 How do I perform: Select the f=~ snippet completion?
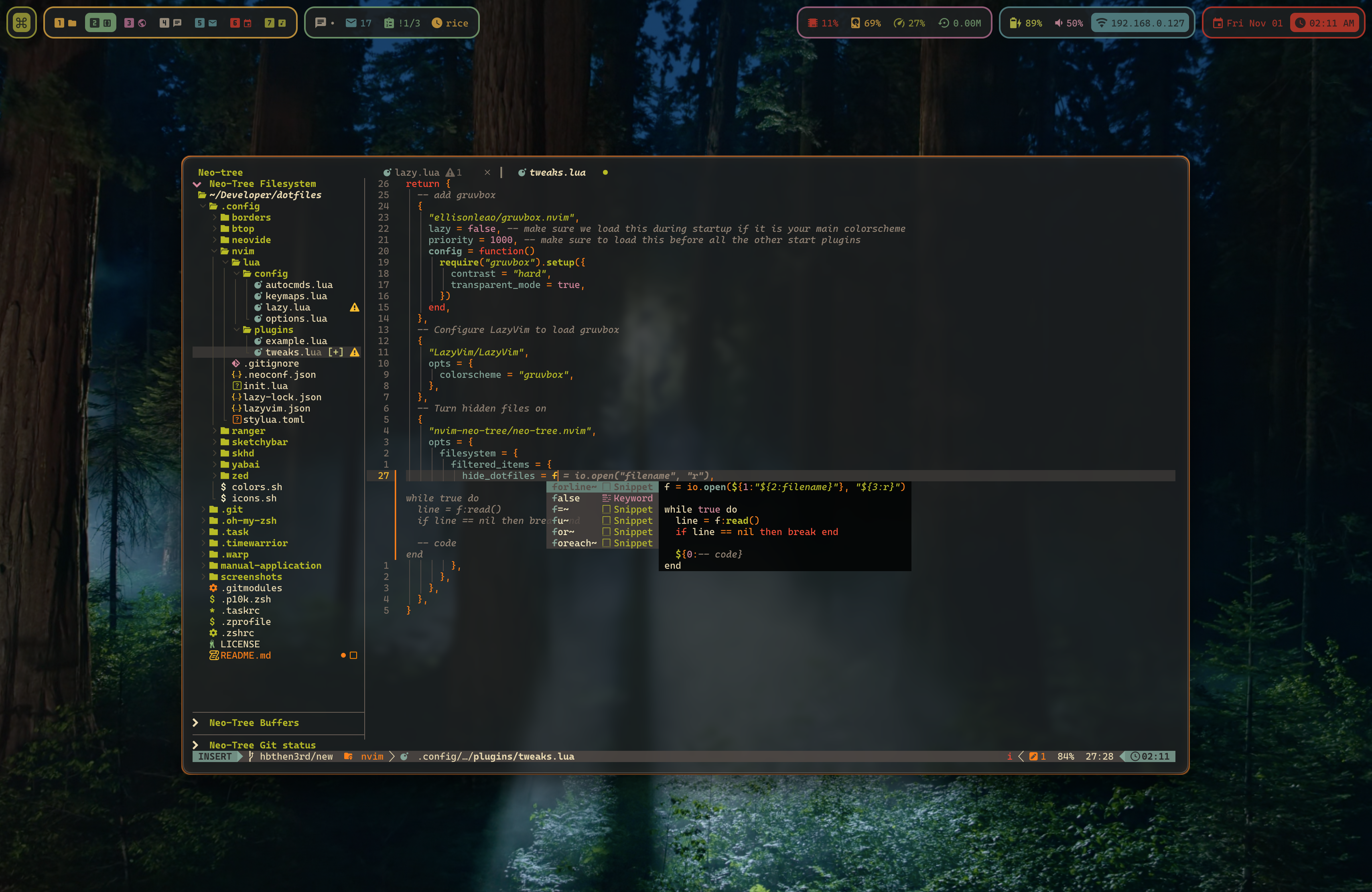click(603, 509)
